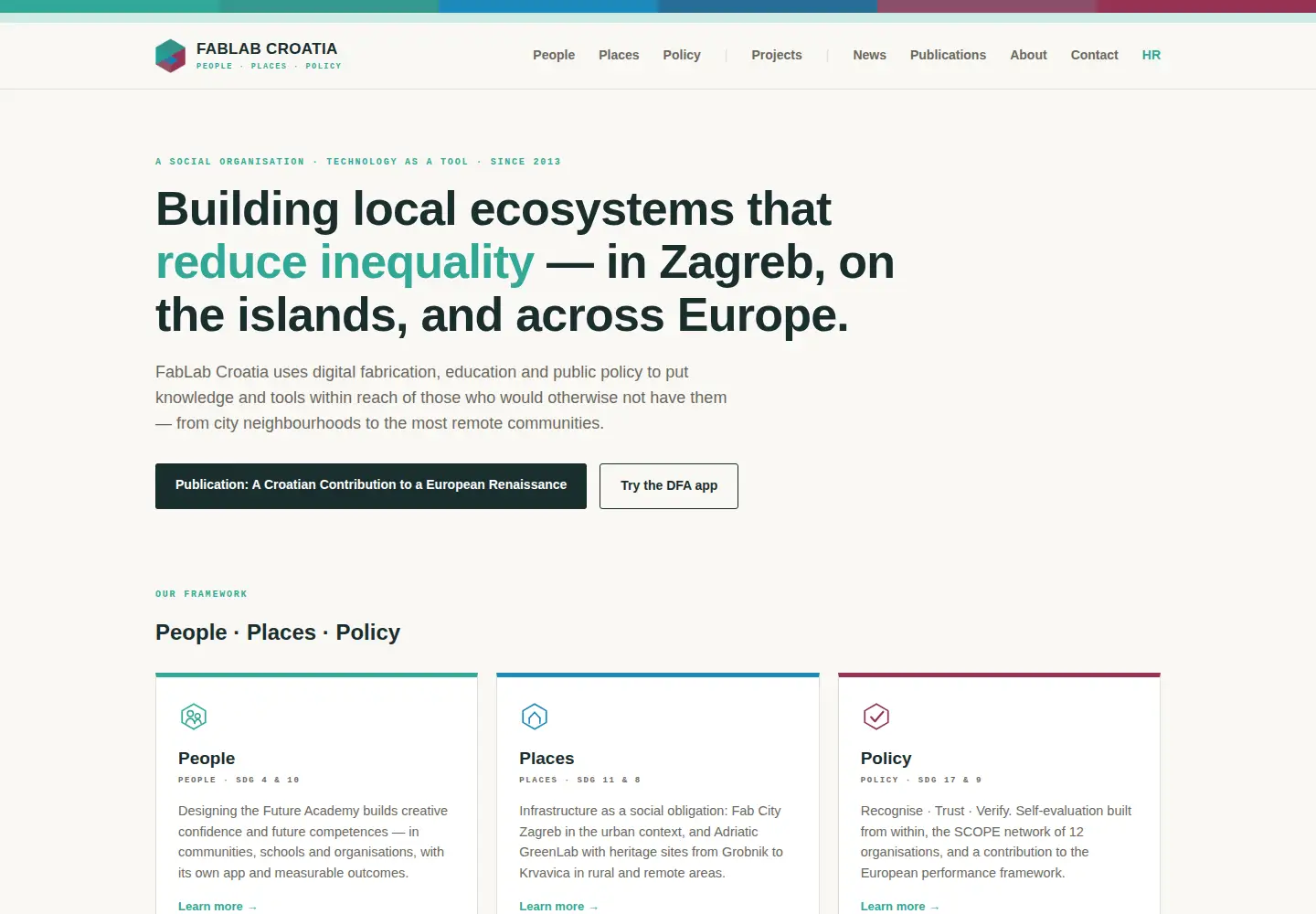
Task: Click the Designing the Future Academy description
Action: (x=313, y=842)
